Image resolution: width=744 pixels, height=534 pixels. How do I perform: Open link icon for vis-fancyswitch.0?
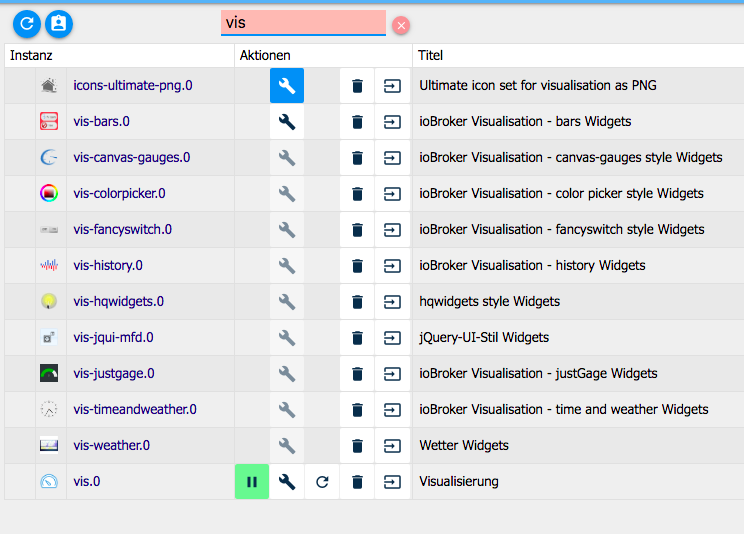pos(392,230)
